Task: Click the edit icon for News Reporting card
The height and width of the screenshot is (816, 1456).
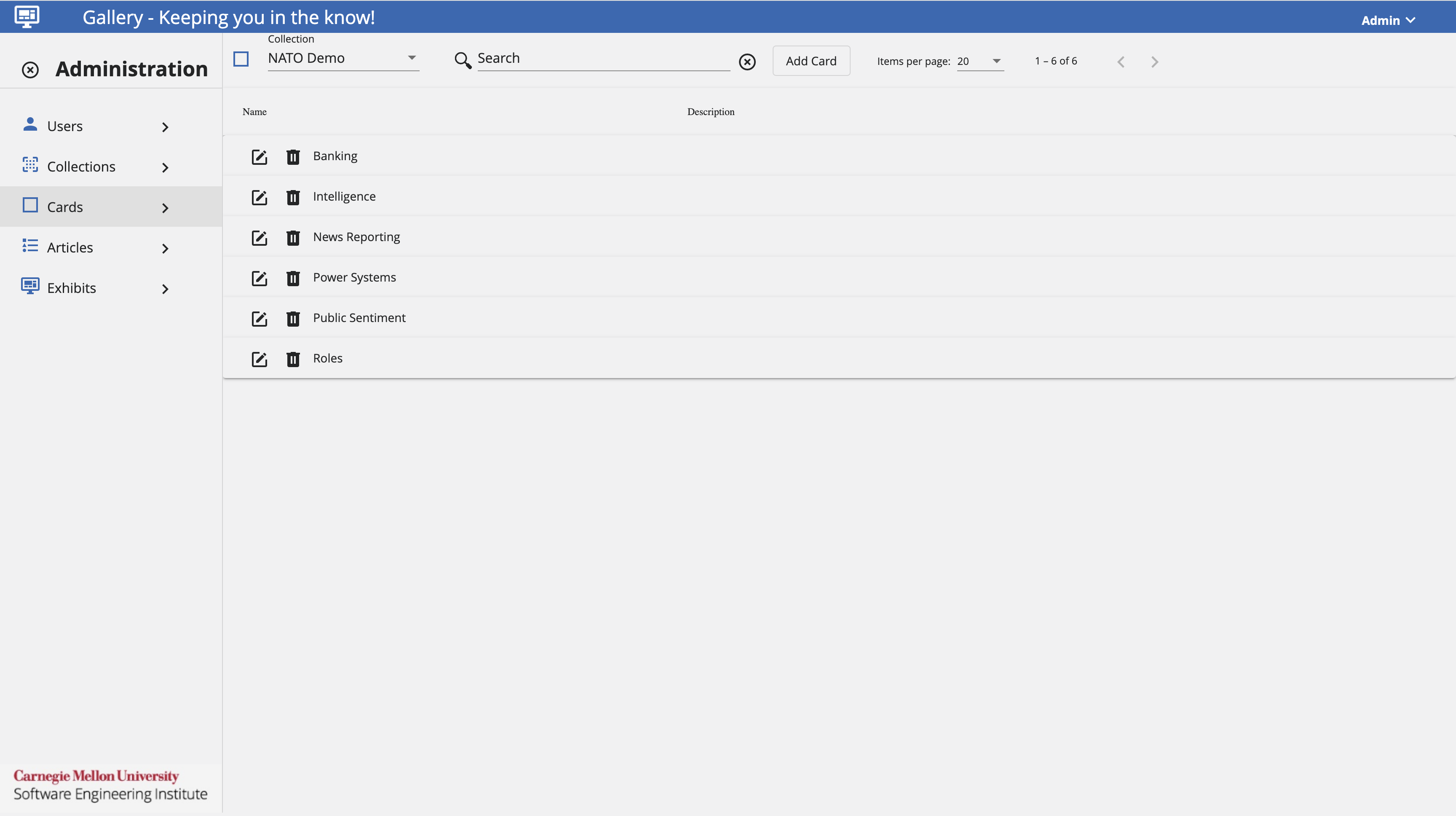Action: [x=259, y=236]
